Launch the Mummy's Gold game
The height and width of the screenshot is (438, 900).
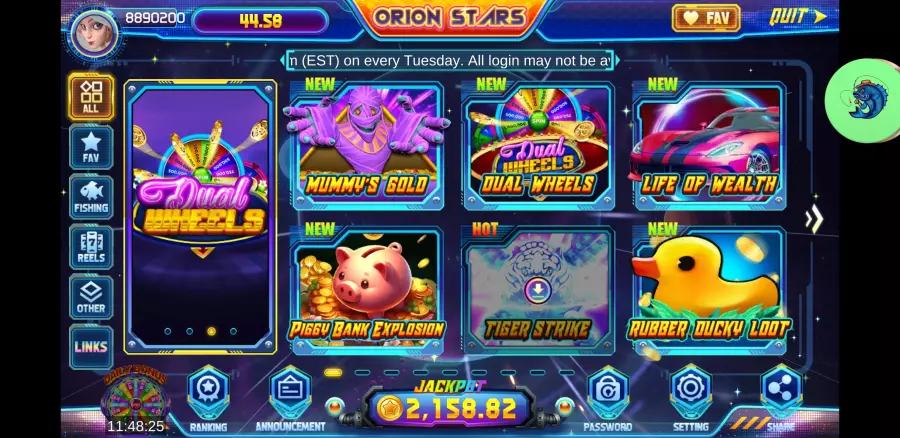point(367,146)
